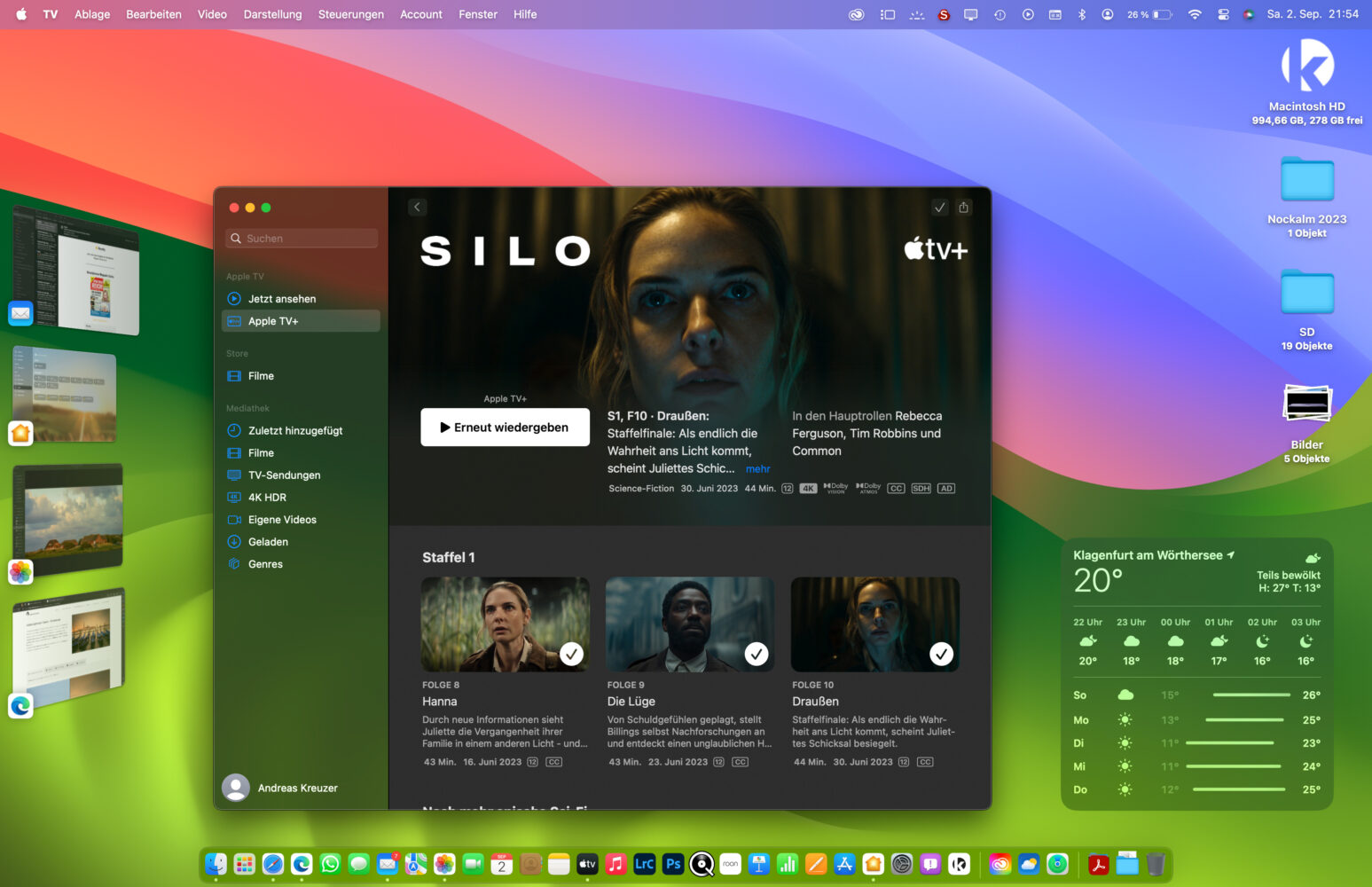Go back using the chevron button in TV window
Image resolution: width=1372 pixels, height=887 pixels.
[x=418, y=208]
